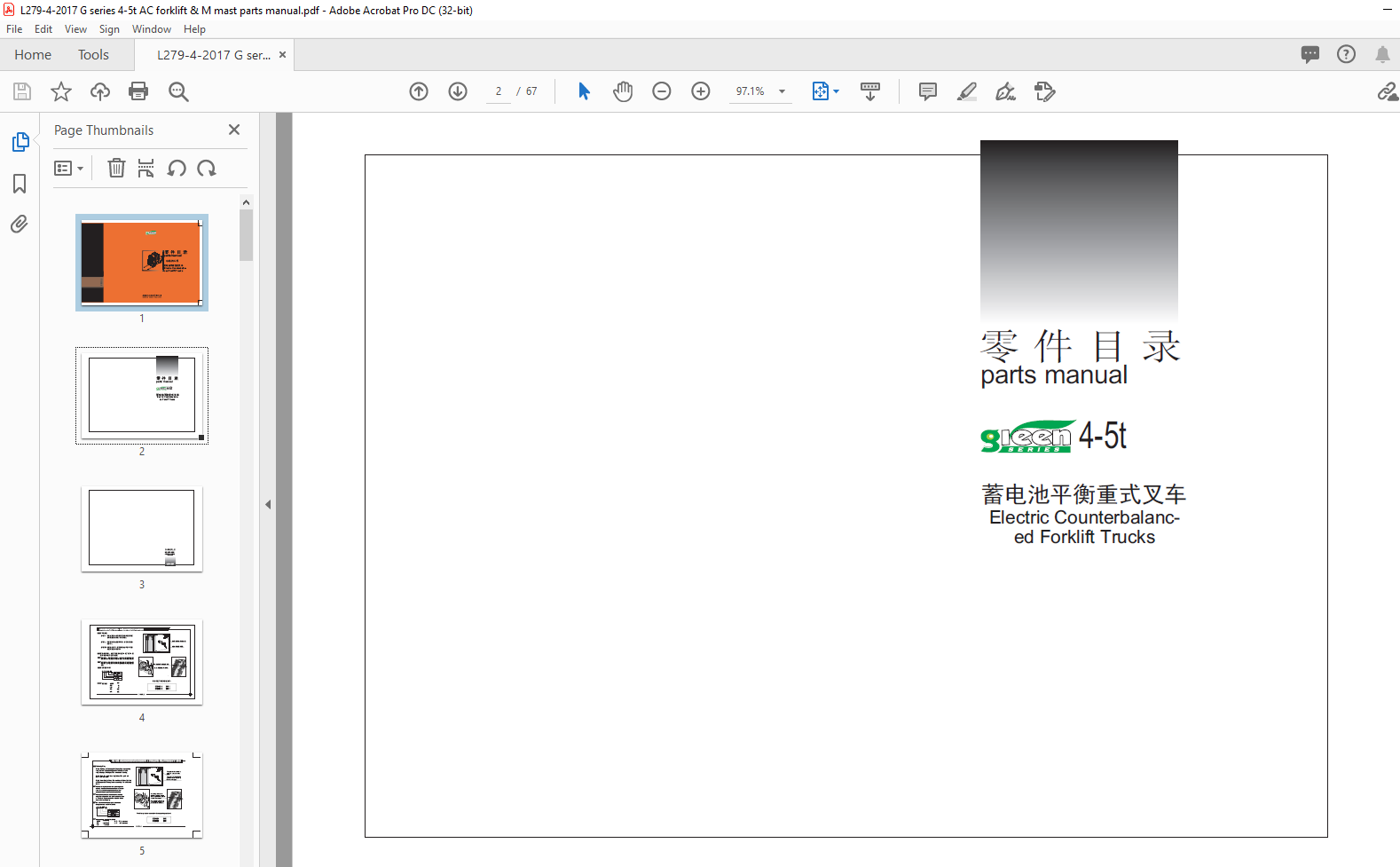Open the Sign document tool
Image resolution: width=1400 pixels, height=867 pixels.
1006,91
